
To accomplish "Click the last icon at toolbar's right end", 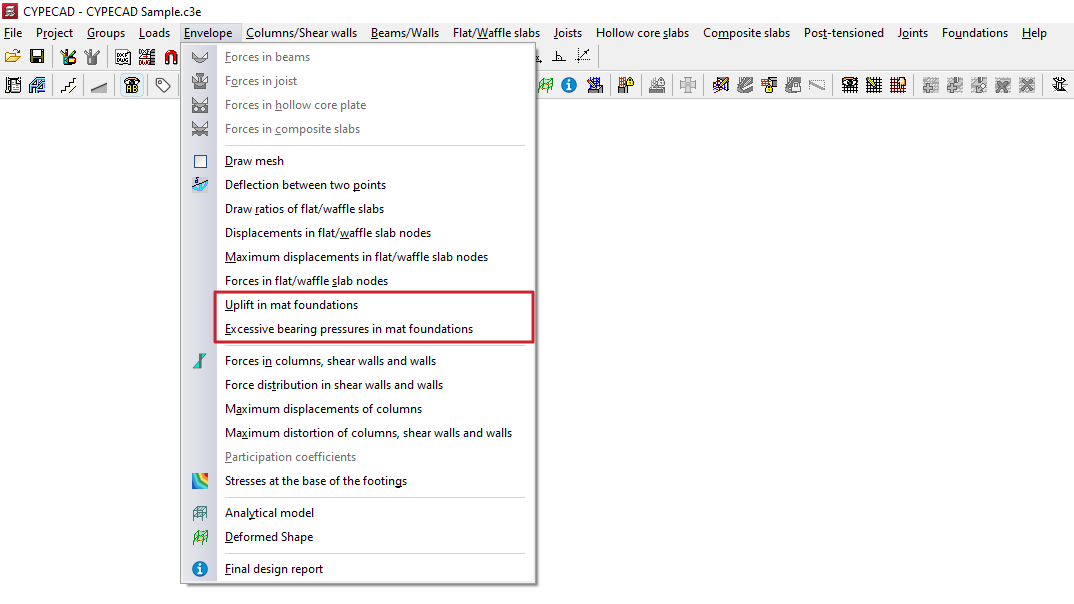I will coord(1060,85).
